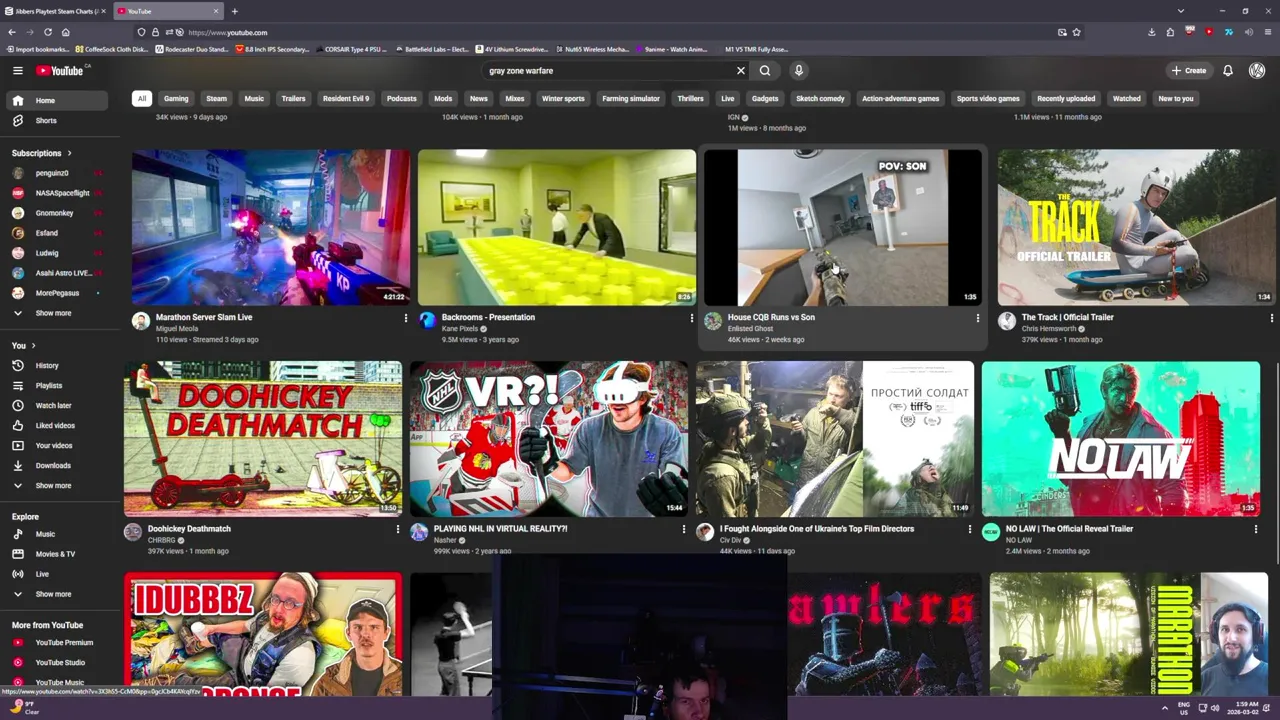
Task: Select the New to you chip
Action: click(1176, 99)
